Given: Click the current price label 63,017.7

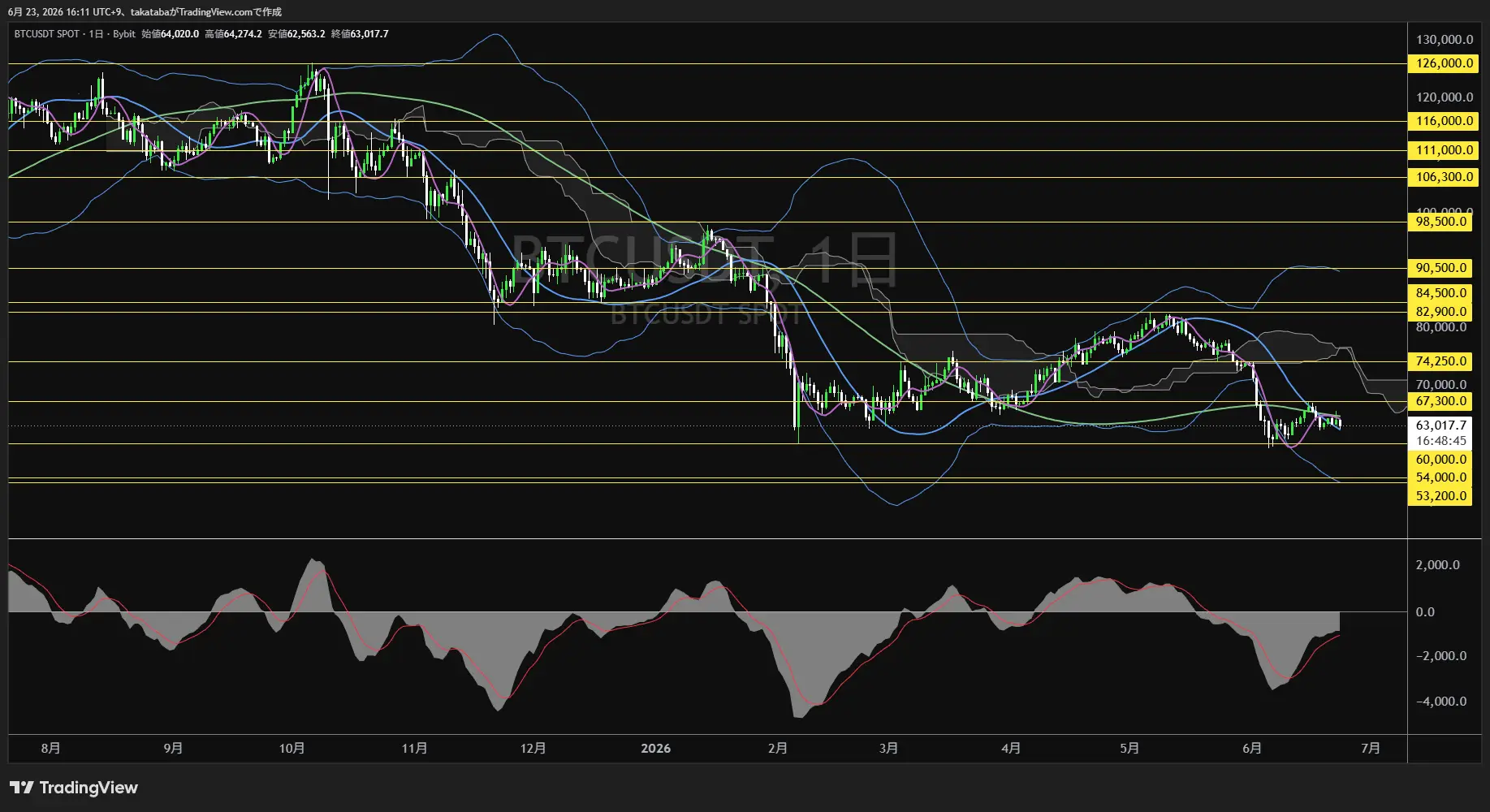Looking at the screenshot, I should pos(1440,425).
